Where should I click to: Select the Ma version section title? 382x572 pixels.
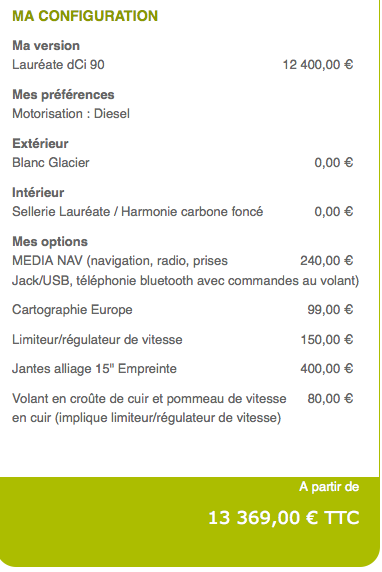click(x=46, y=46)
